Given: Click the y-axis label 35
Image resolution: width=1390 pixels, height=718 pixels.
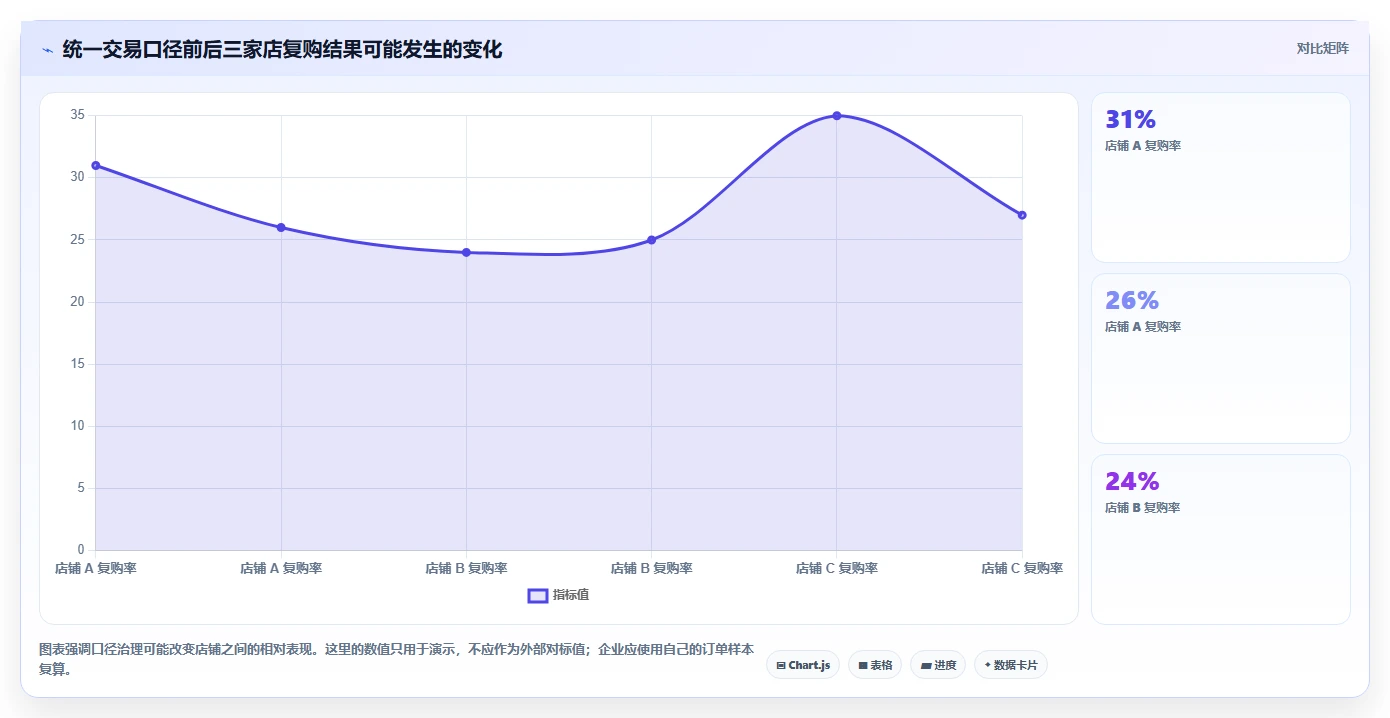Looking at the screenshot, I should (x=77, y=115).
